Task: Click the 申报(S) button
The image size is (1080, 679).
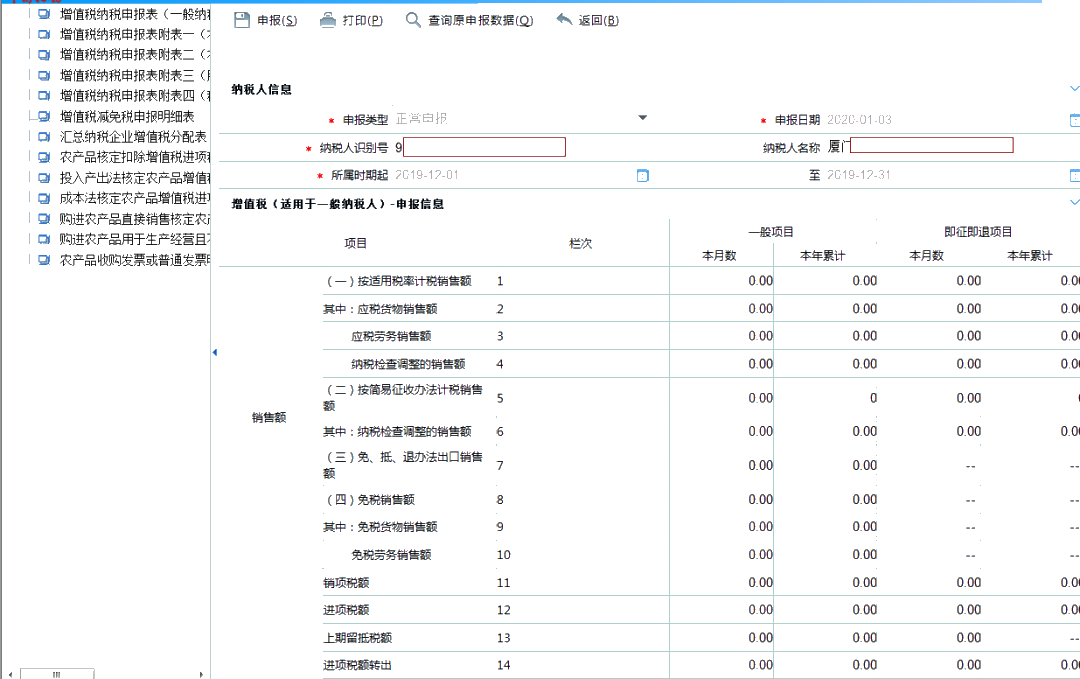Action: pos(265,19)
